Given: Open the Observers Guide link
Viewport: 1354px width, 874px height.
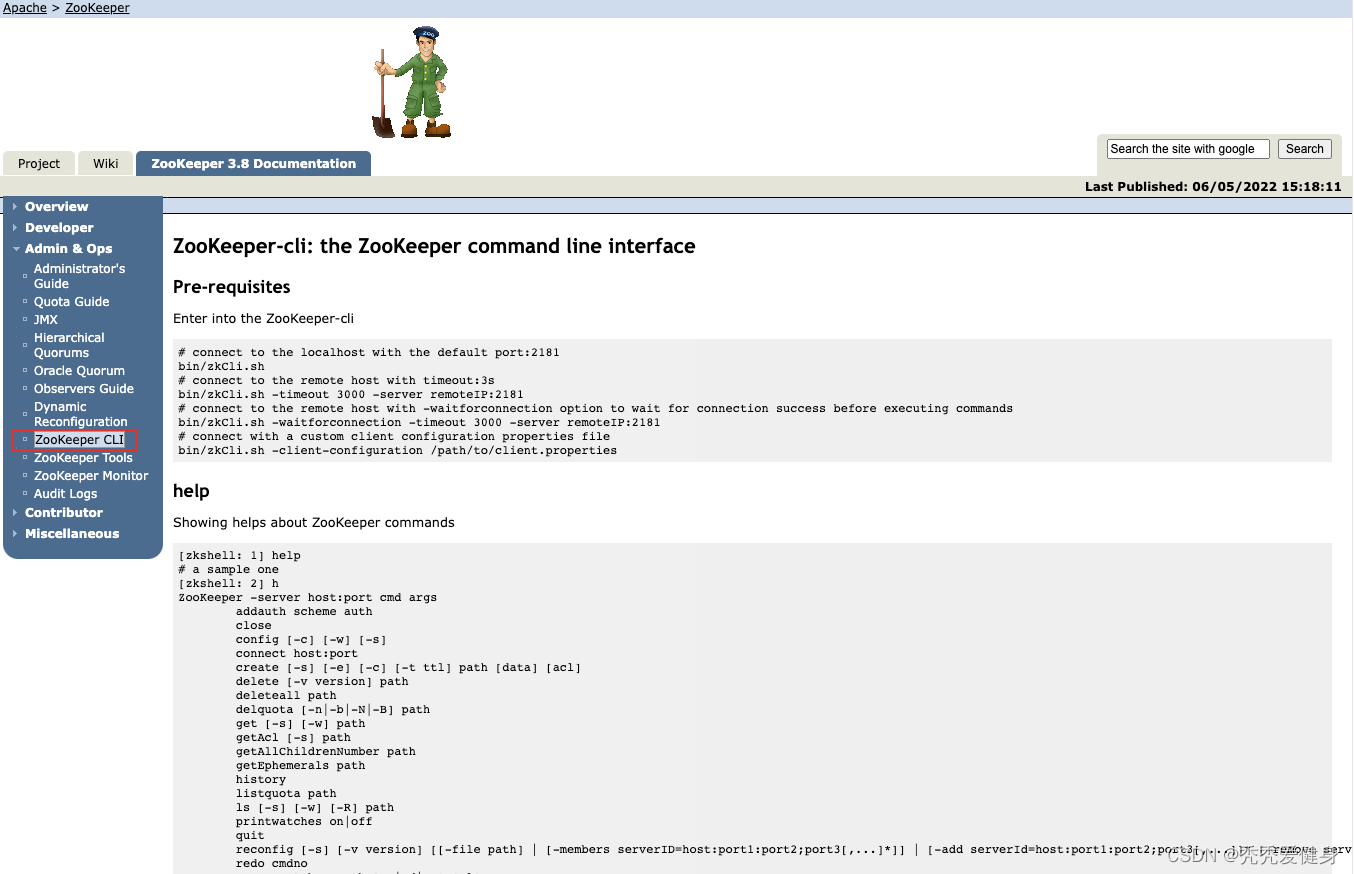Looking at the screenshot, I should click(x=84, y=389).
